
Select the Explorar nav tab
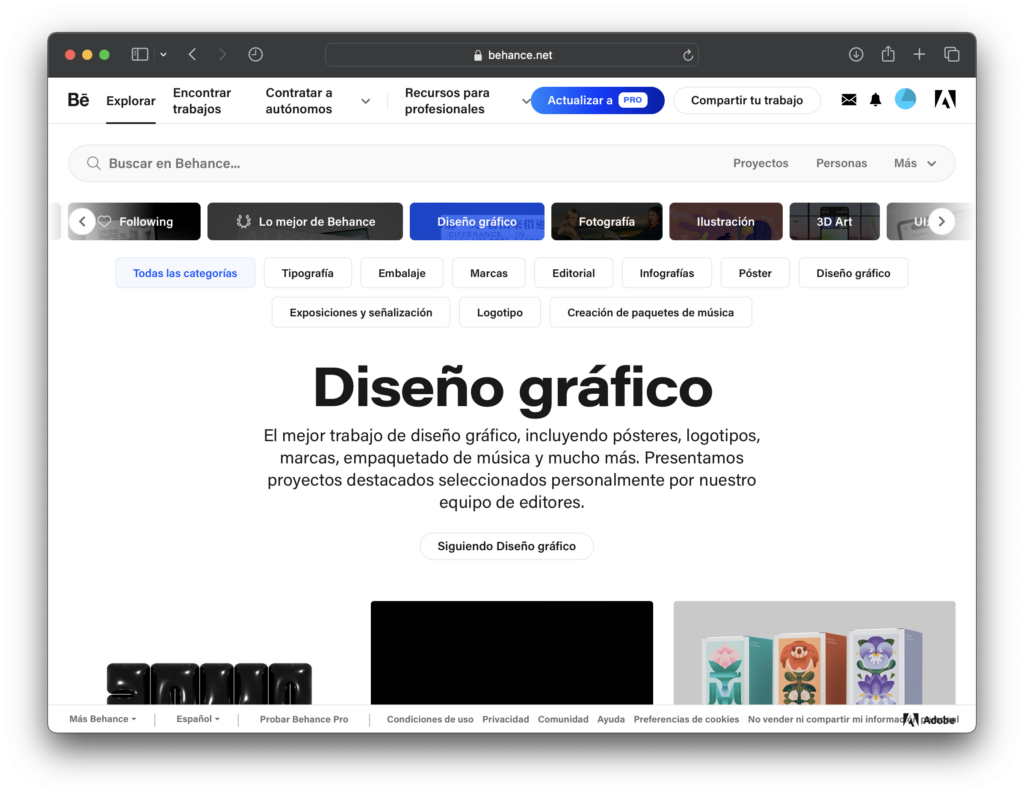131,101
